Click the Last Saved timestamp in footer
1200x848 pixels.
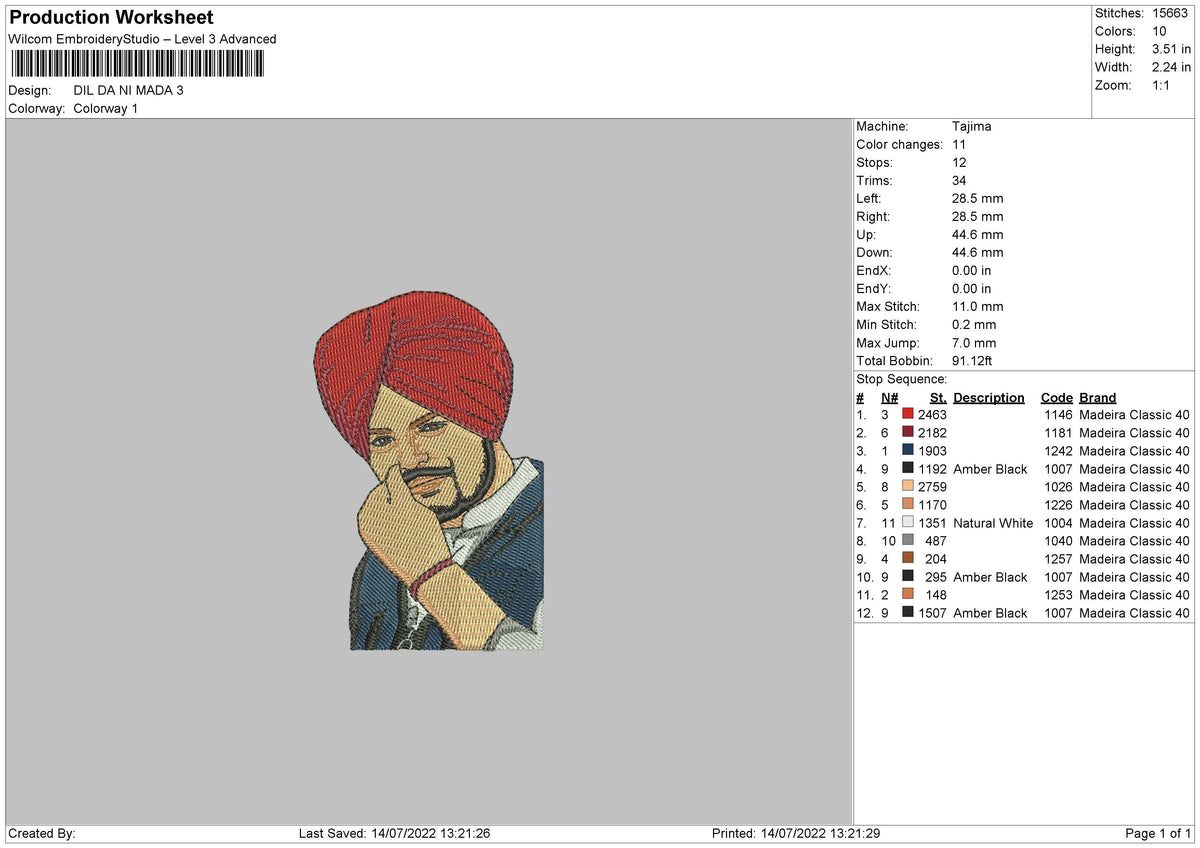pos(394,834)
